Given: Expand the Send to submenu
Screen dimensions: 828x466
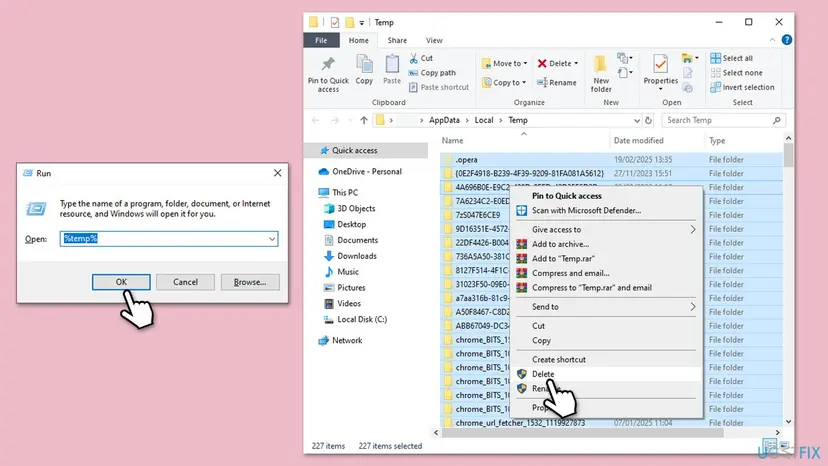Looking at the screenshot, I should click(607, 307).
